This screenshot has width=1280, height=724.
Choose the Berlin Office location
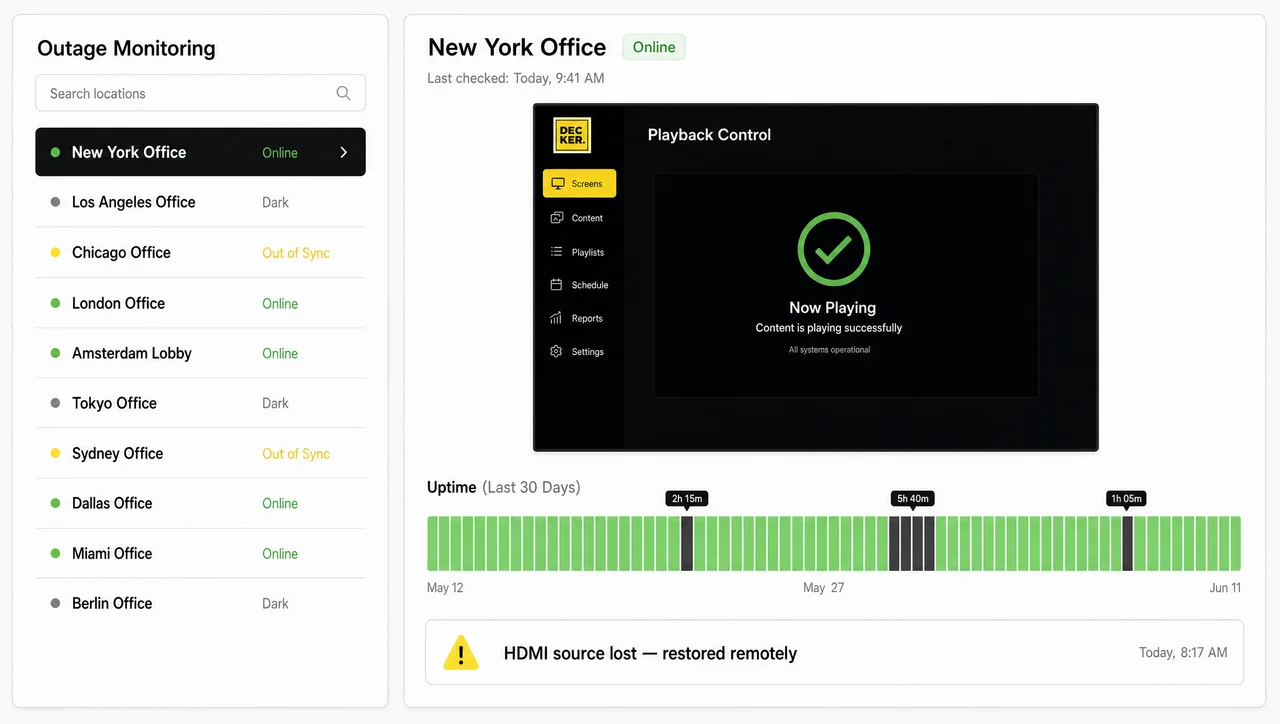[200, 603]
